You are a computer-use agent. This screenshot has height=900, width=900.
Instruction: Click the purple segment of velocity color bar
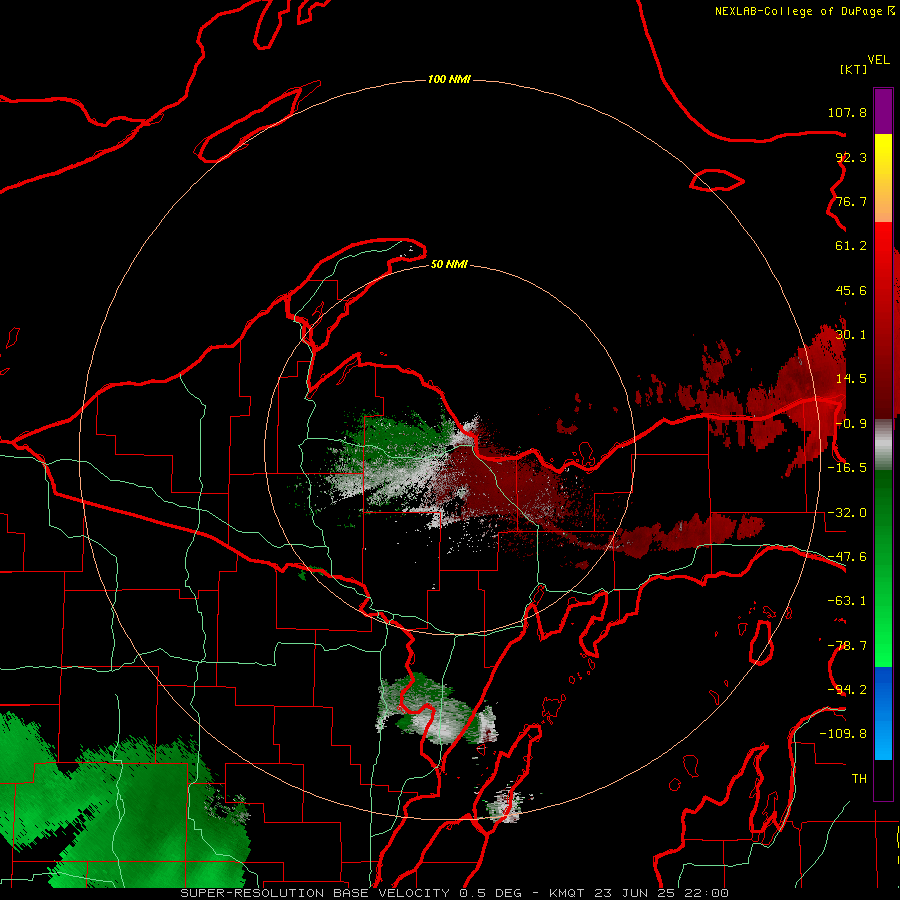(883, 111)
